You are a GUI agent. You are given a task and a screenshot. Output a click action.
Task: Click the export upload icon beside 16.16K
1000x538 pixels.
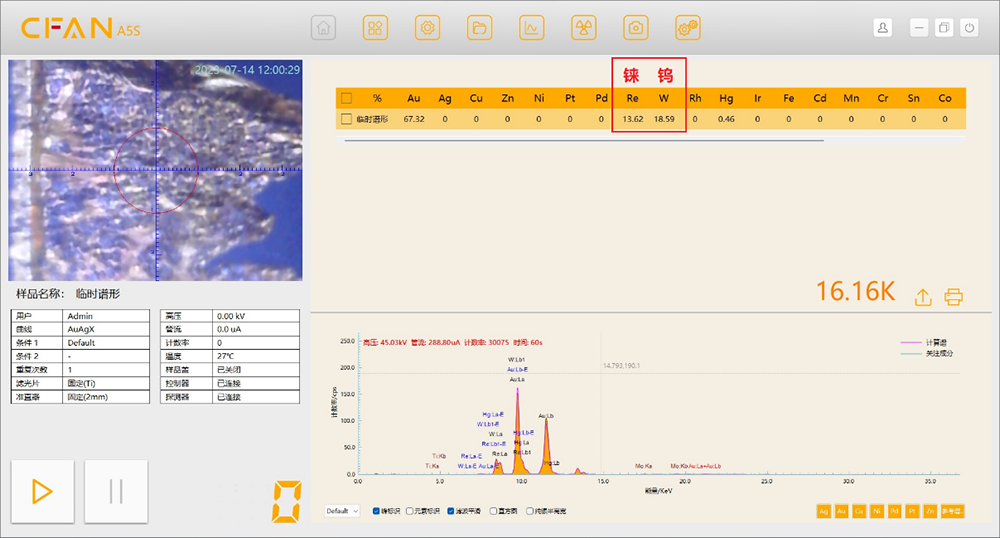point(923,297)
